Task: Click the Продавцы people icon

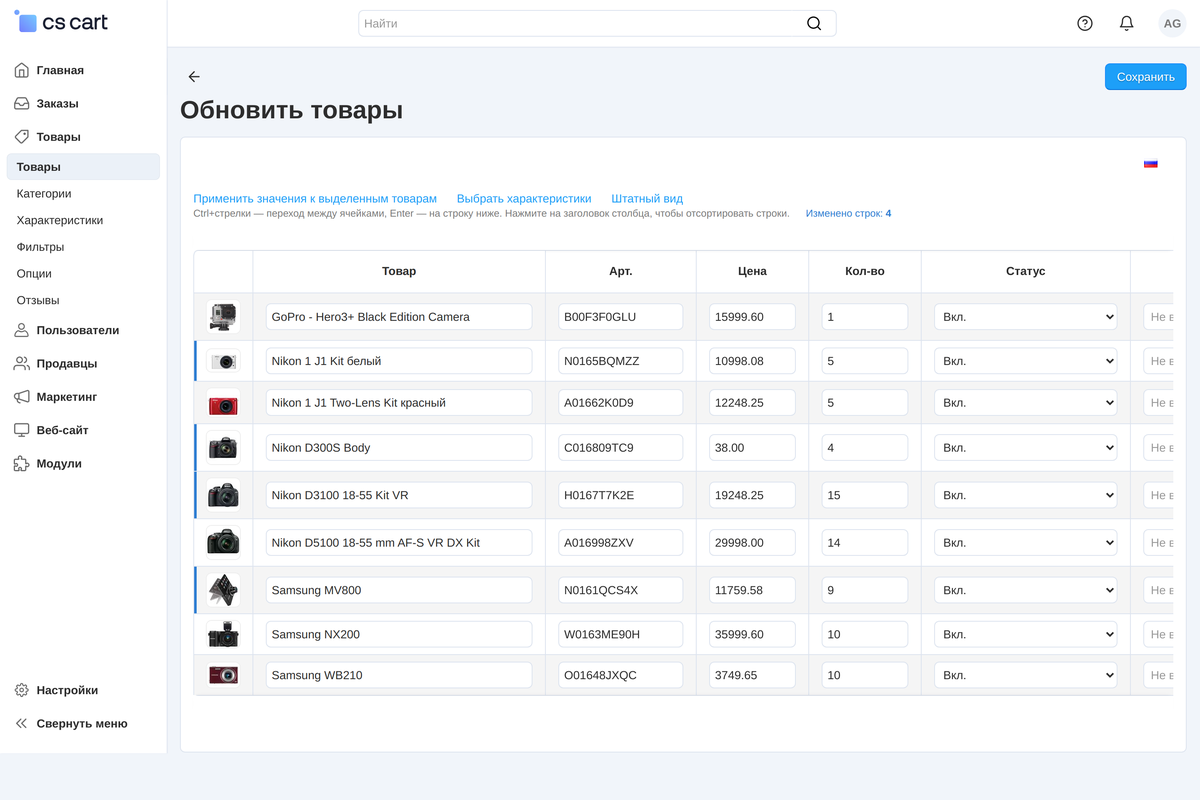Action: click(x=22, y=363)
